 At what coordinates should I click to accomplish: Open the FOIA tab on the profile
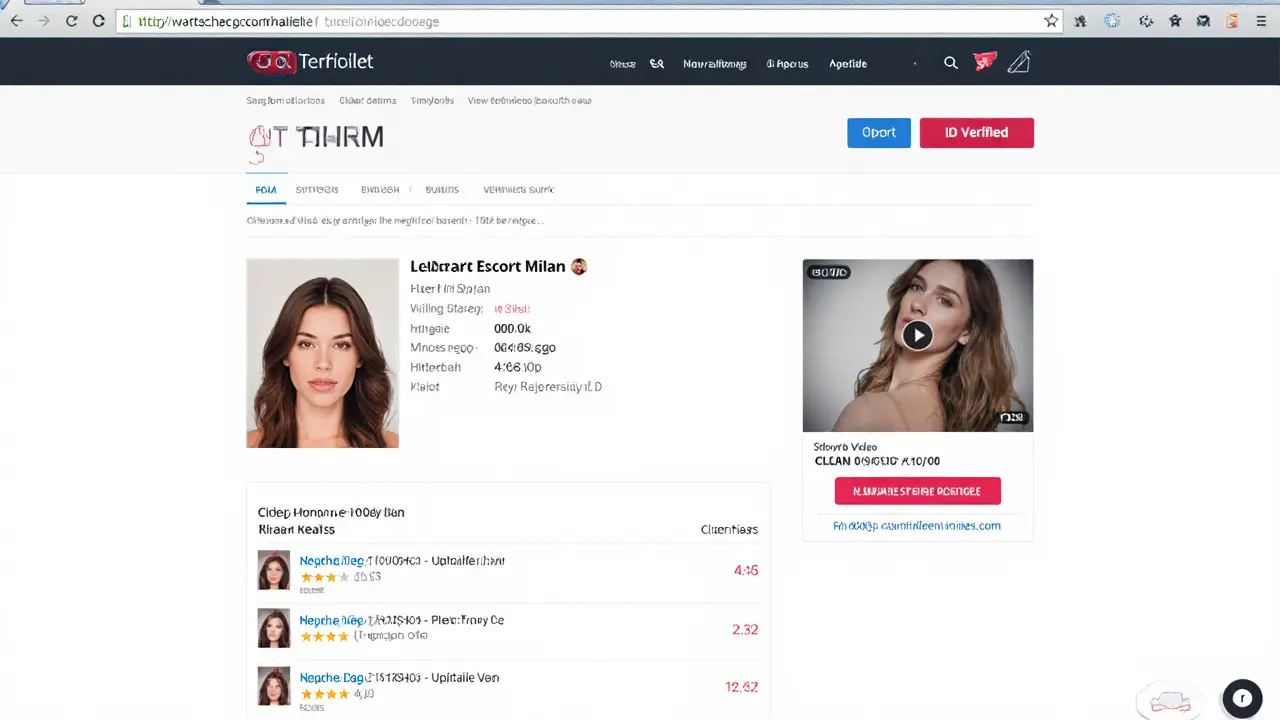[x=266, y=189]
